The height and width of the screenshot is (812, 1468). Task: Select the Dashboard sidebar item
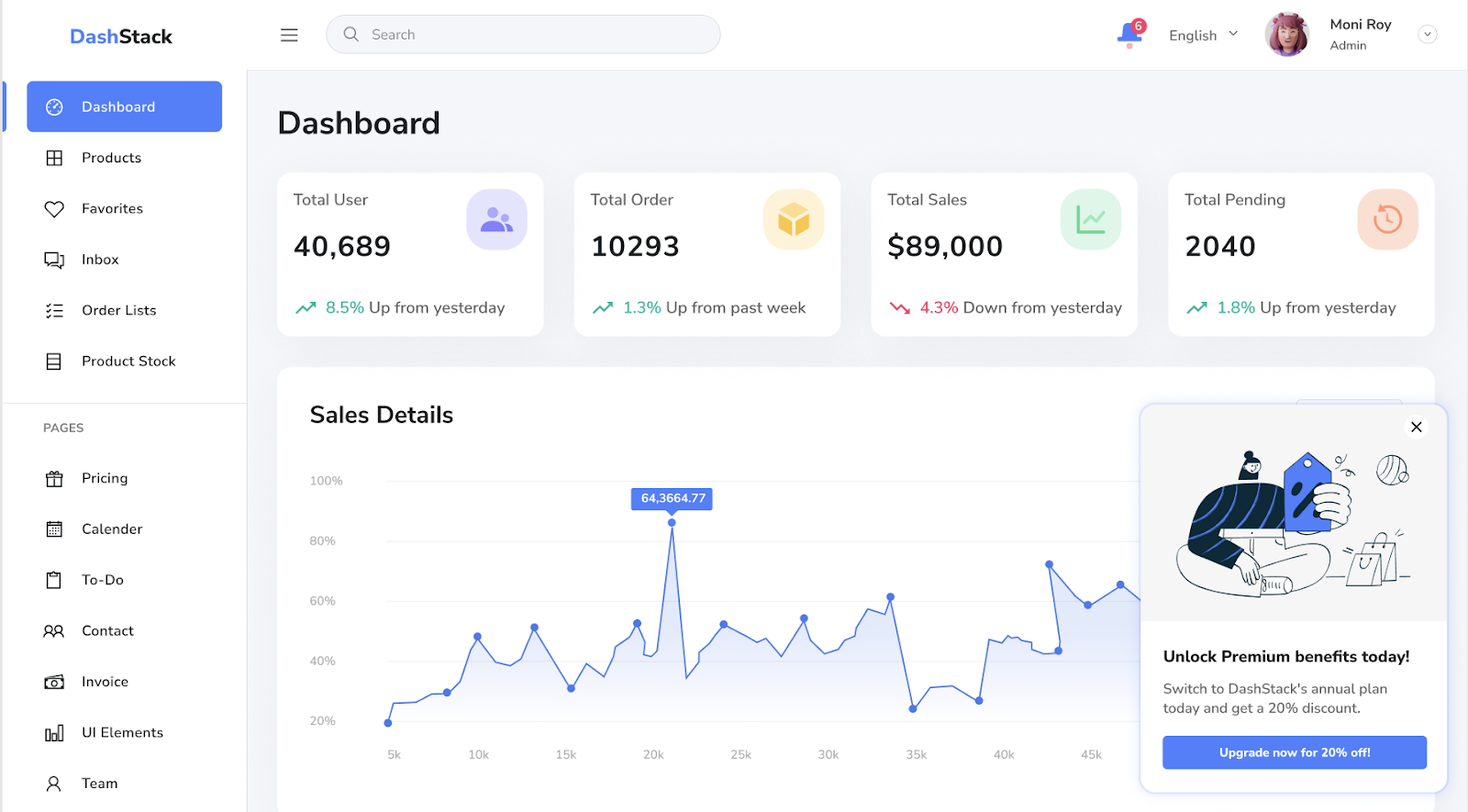coord(124,106)
